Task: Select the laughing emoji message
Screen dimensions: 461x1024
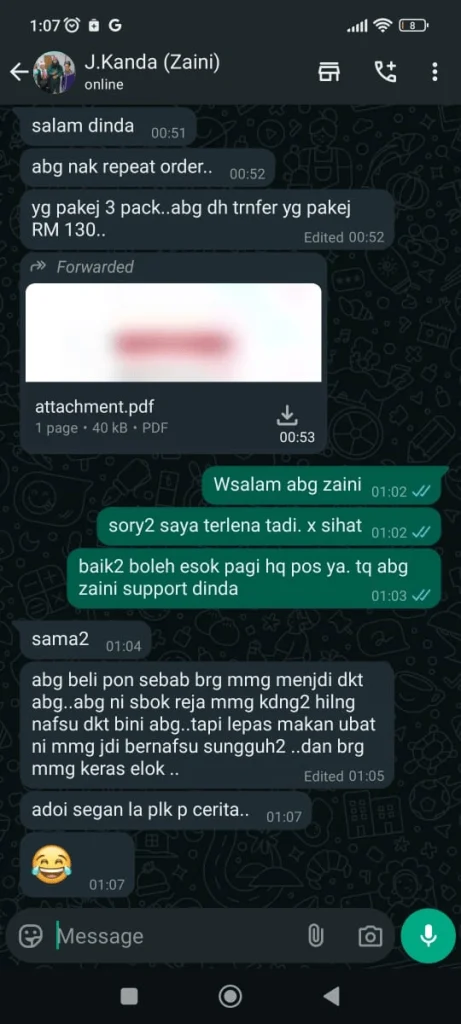Action: 77,865
